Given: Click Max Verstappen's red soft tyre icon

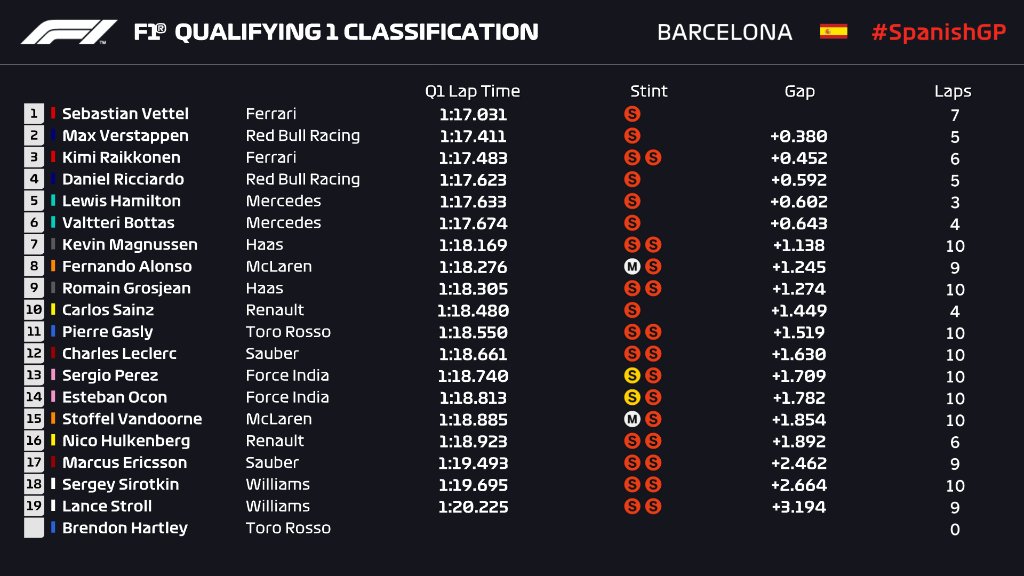Looking at the screenshot, I should coord(631,136).
